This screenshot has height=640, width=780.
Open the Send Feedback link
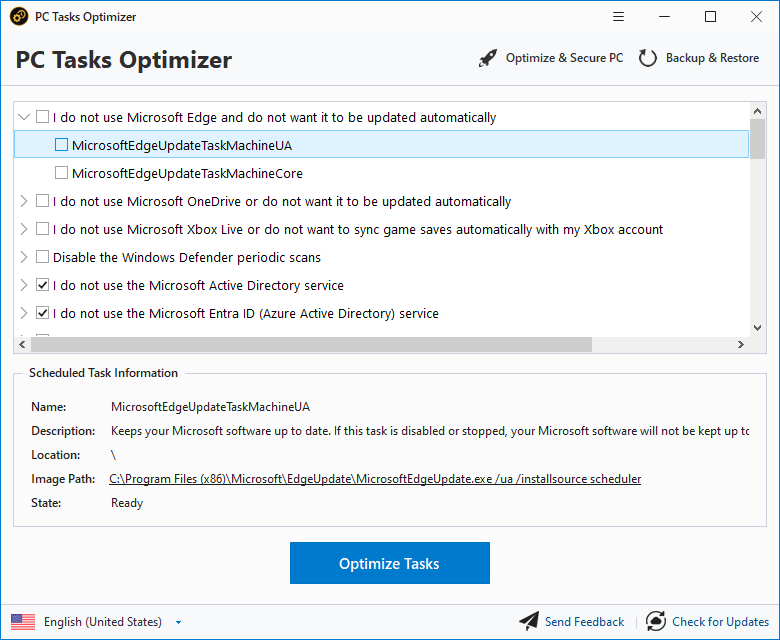click(584, 622)
